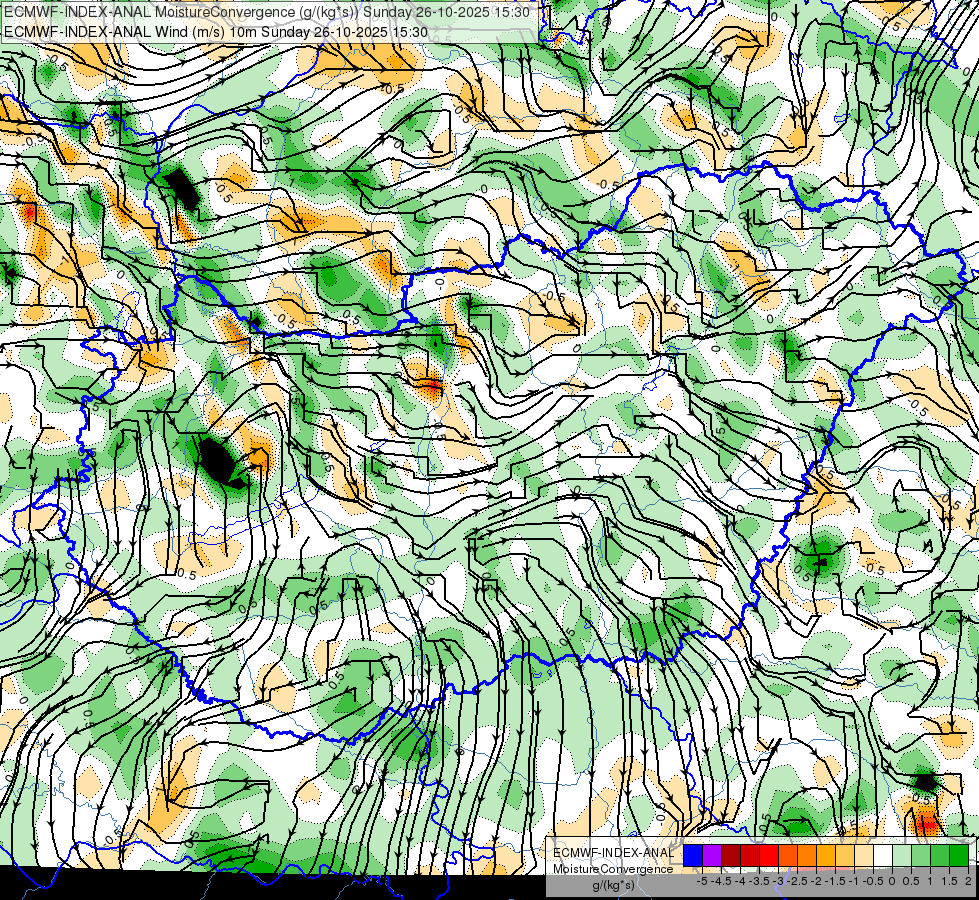Click the '-2.5' legend tick label
This screenshot has height=900, width=979.
pyautogui.click(x=797, y=881)
